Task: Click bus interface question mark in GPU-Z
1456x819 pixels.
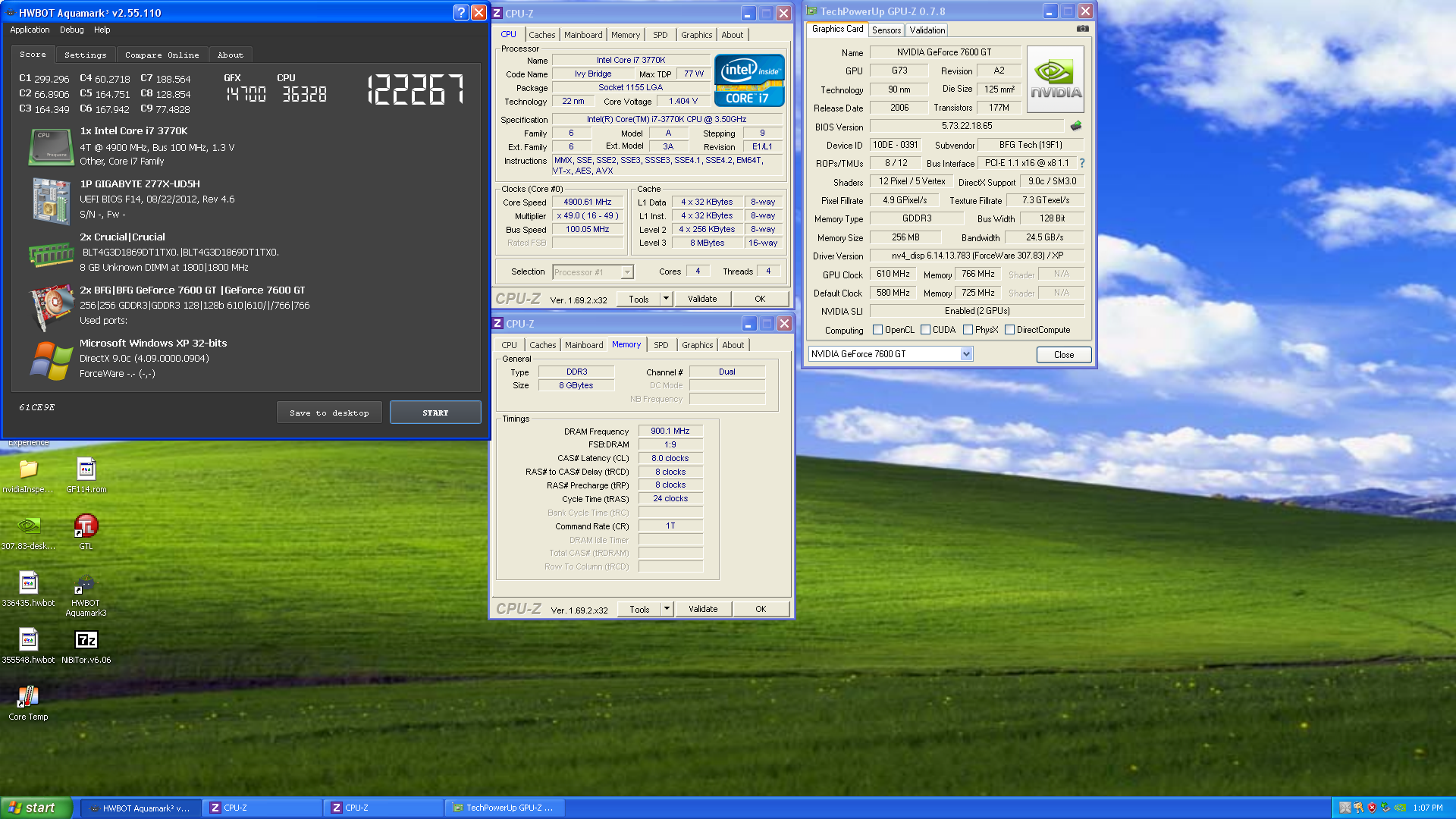Action: tap(1082, 163)
